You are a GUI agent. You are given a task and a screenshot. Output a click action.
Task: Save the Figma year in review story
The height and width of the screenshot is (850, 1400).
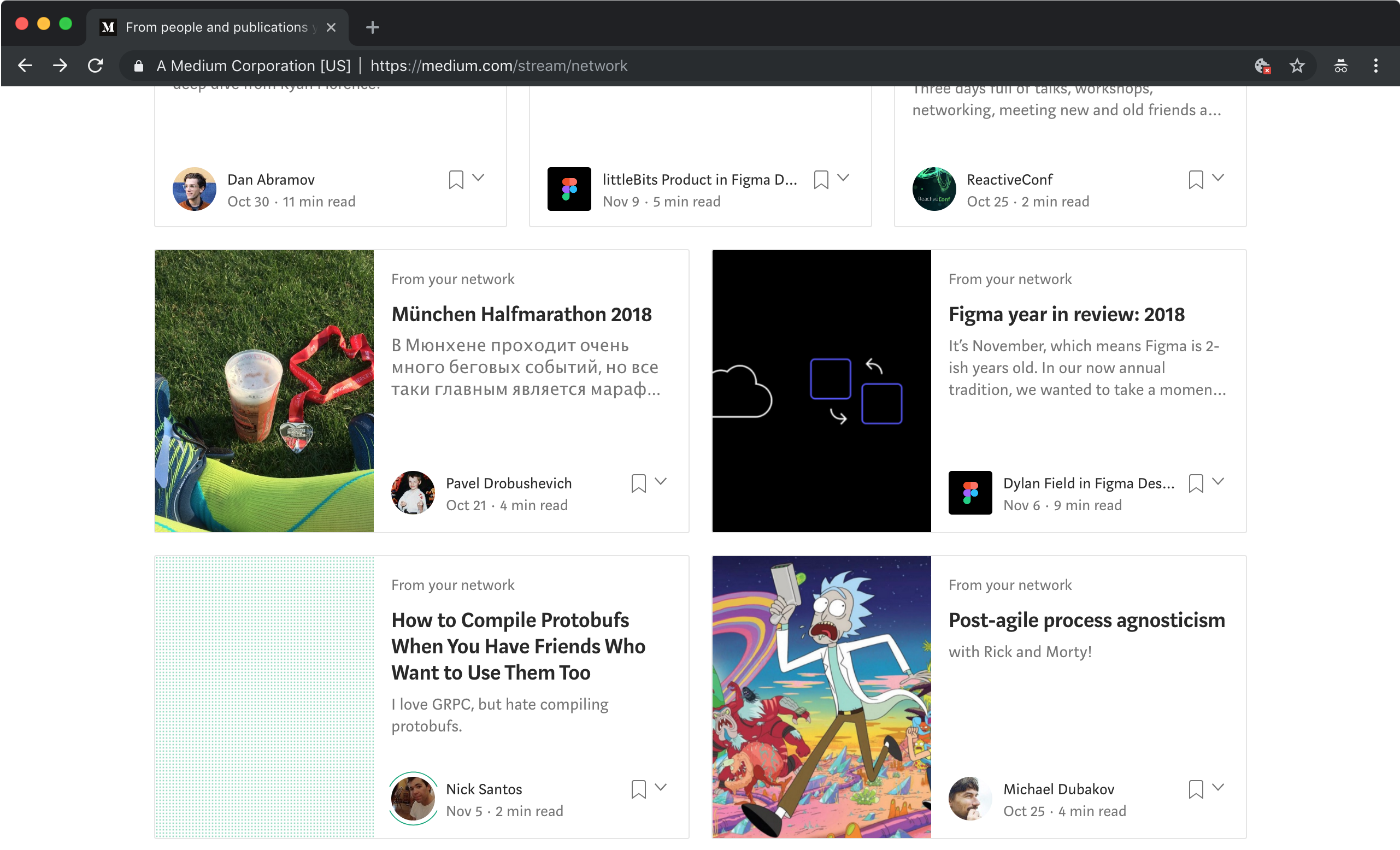tap(1196, 483)
